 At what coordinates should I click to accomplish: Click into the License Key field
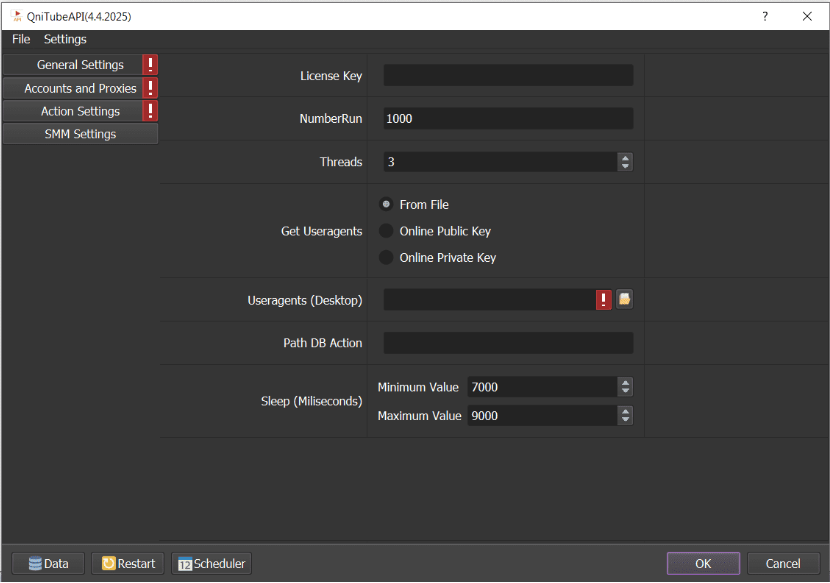(508, 76)
